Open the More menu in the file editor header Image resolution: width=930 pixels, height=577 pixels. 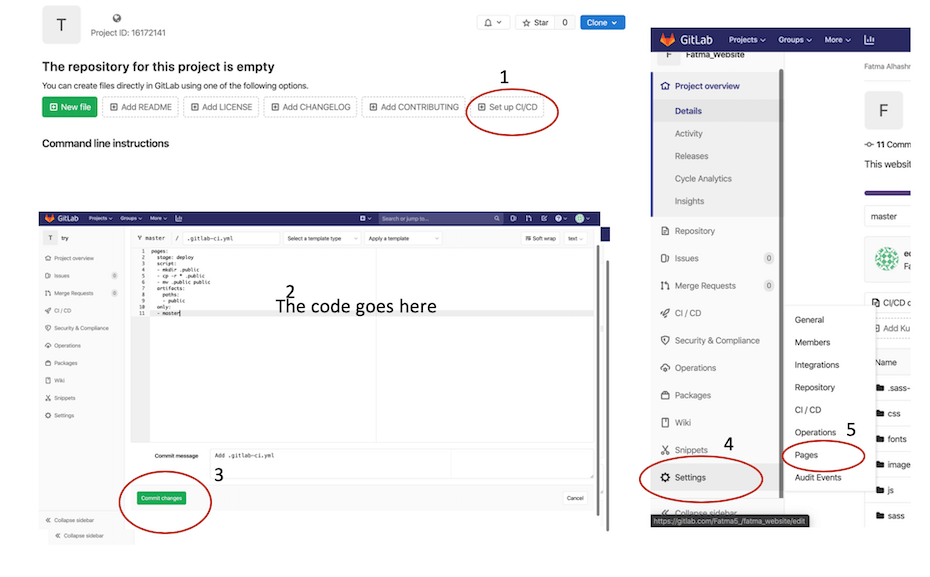[x=158, y=218]
